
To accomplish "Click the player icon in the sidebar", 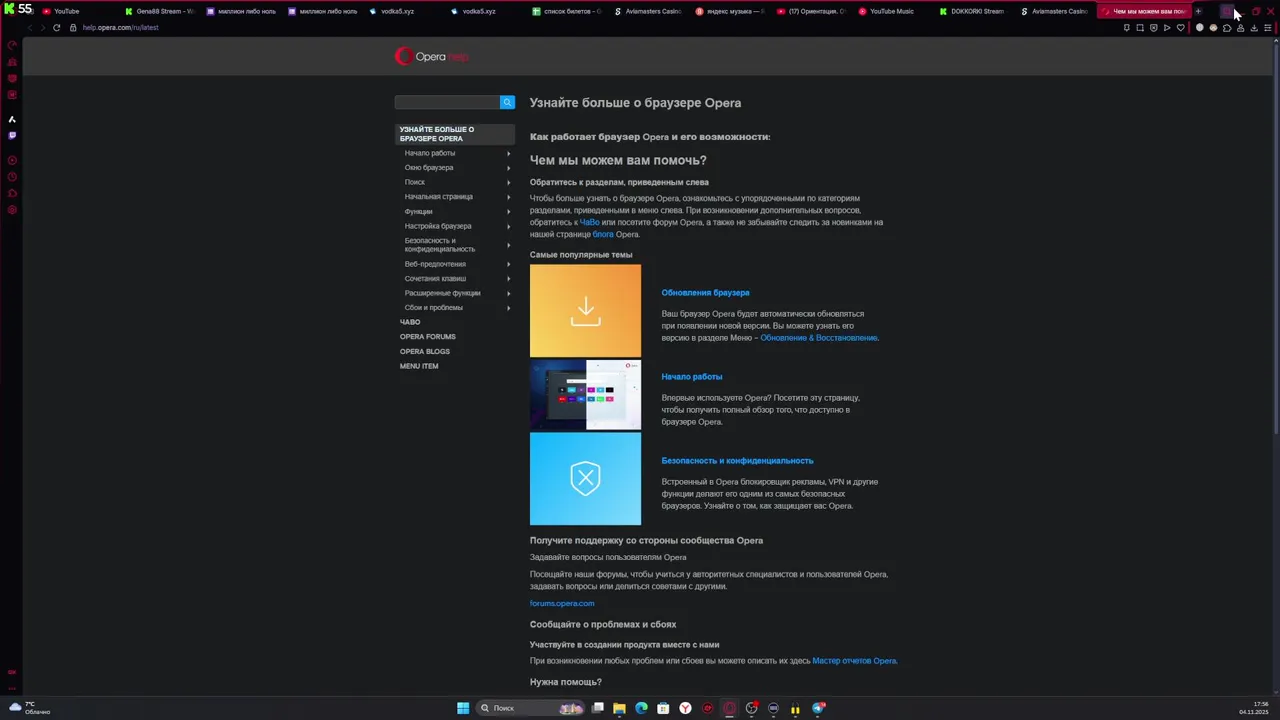I will [x=12, y=160].
